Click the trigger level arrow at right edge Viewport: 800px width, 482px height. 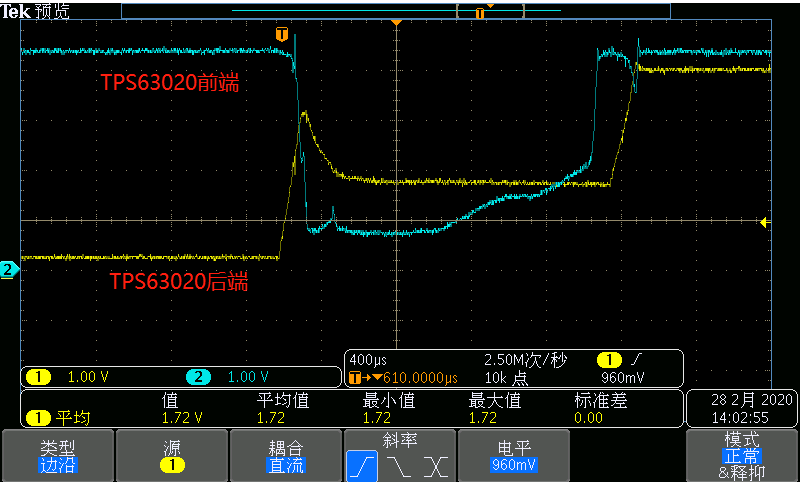pyautogui.click(x=765, y=222)
